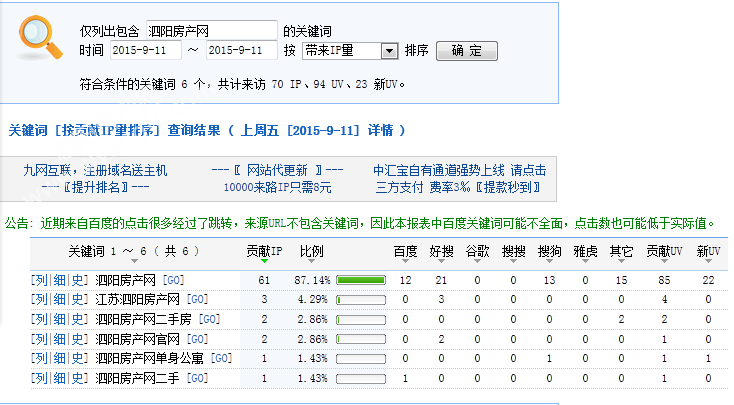Click the end date field
Image resolution: width=734 pixels, height=405 pixels.
[x=244, y=50]
